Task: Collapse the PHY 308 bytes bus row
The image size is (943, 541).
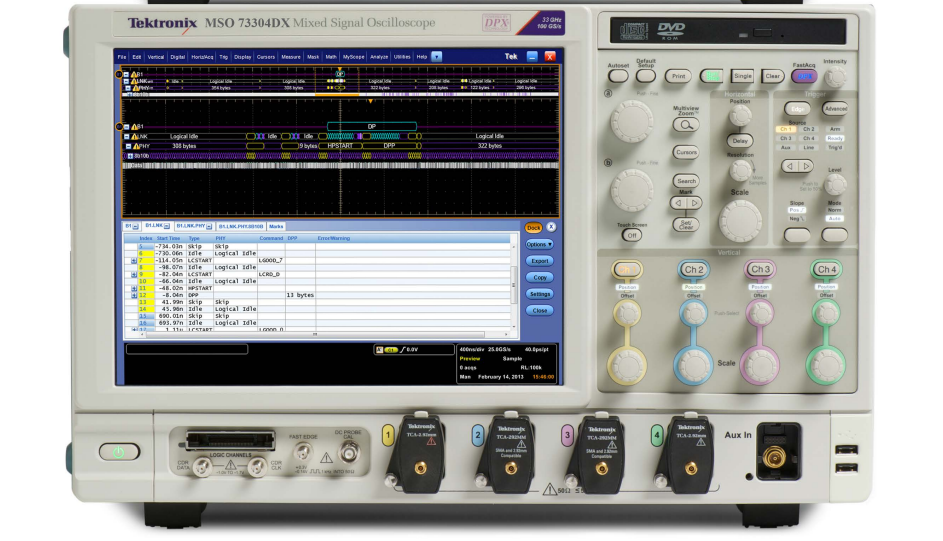Action: point(128,146)
